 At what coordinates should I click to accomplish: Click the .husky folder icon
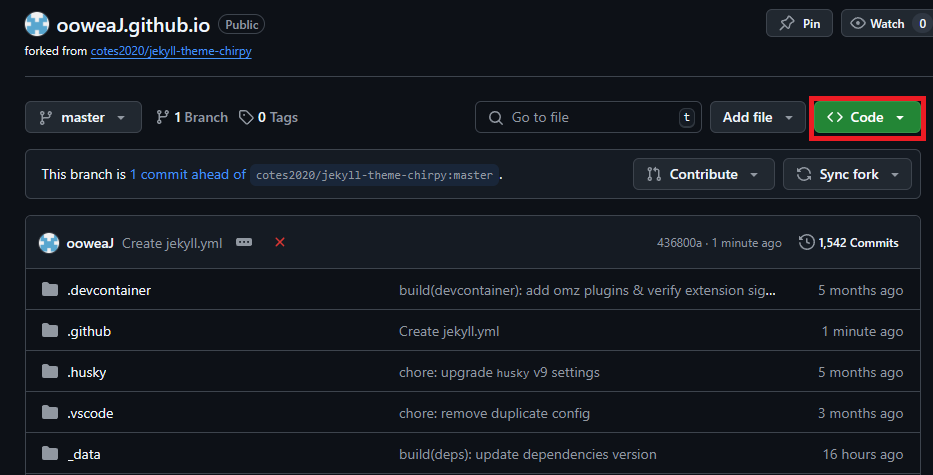[x=50, y=372]
